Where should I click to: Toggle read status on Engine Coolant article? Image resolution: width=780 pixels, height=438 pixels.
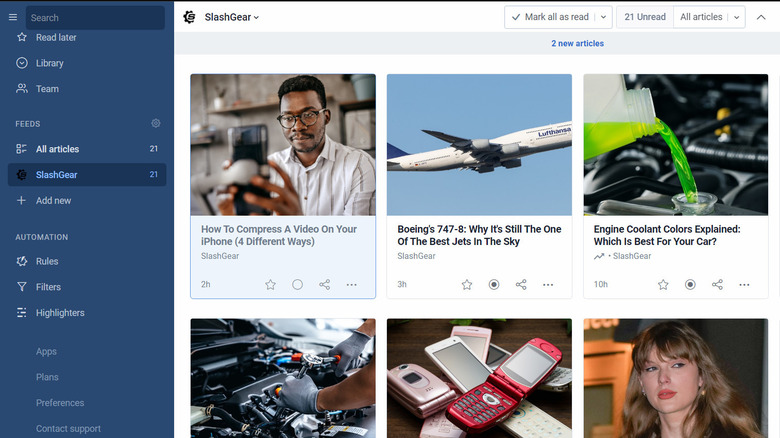click(690, 285)
